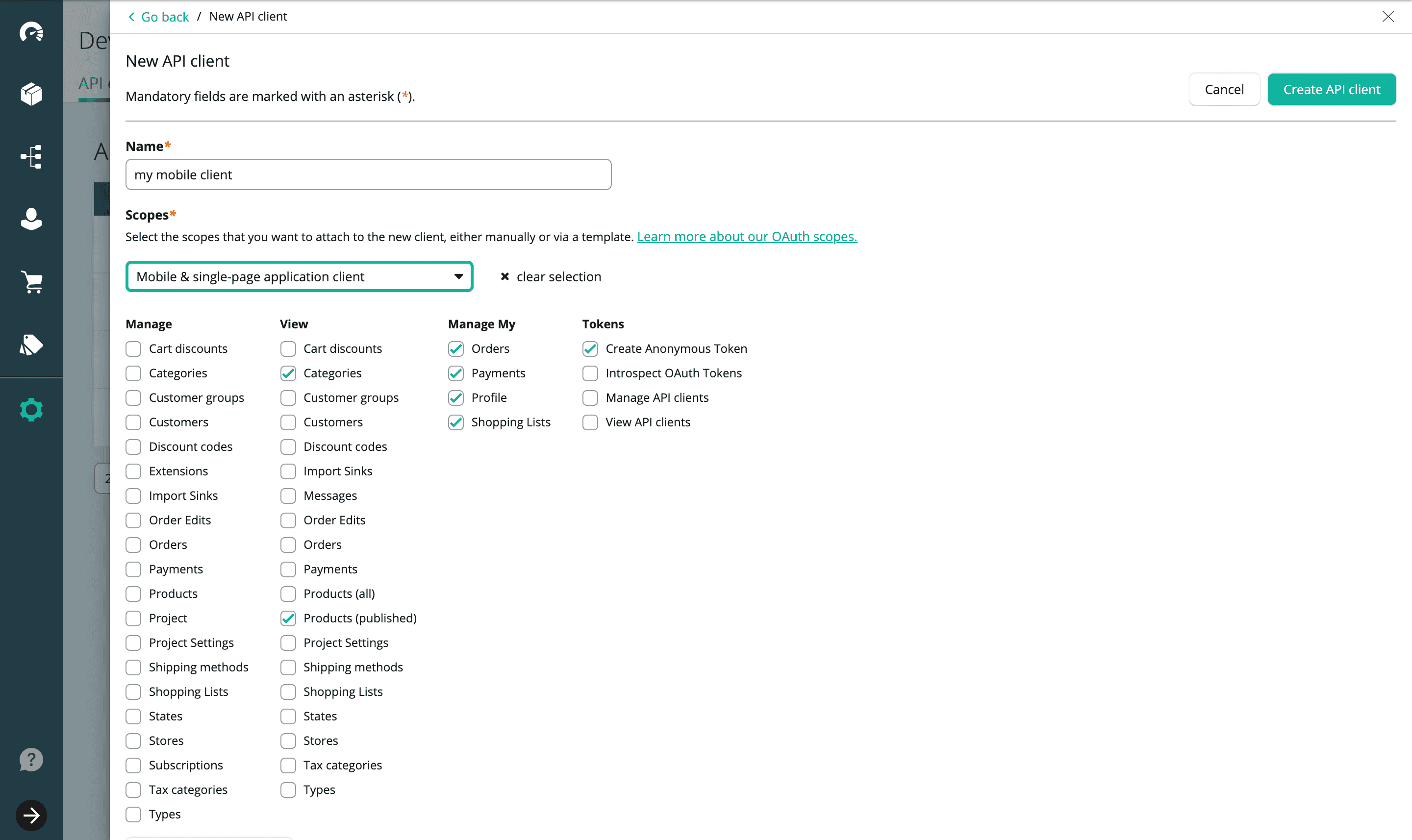Uncheck Manage My Shopping Lists
1412x840 pixels.
pos(456,422)
